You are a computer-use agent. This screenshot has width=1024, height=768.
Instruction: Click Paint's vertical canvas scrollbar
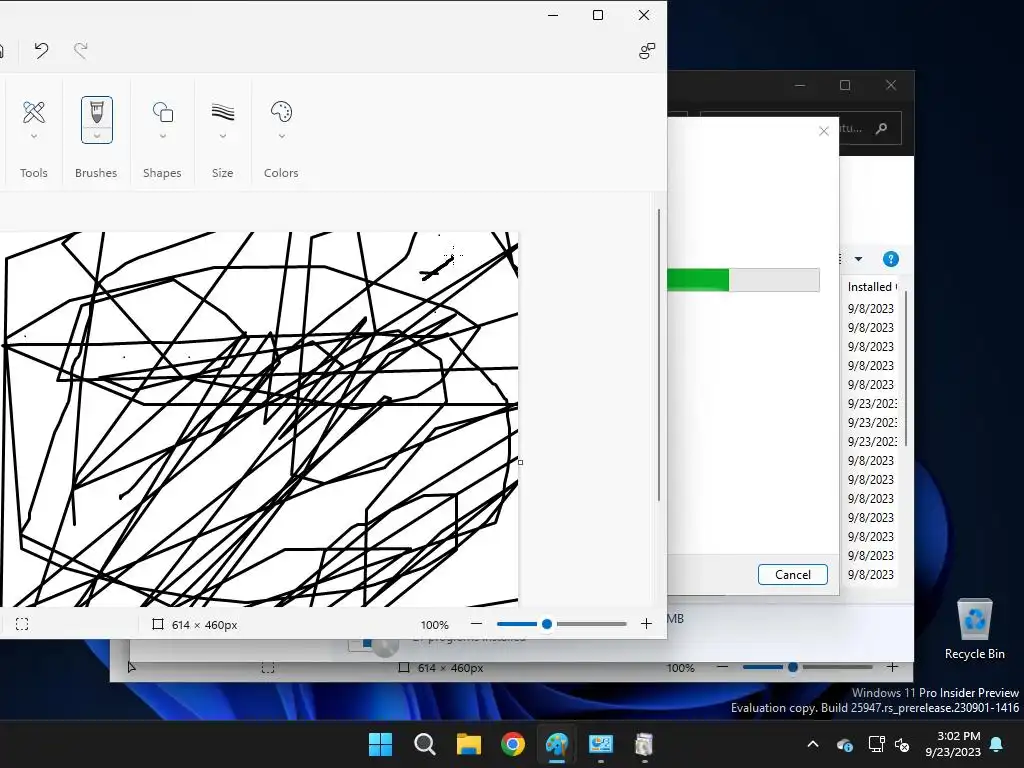[x=659, y=355]
